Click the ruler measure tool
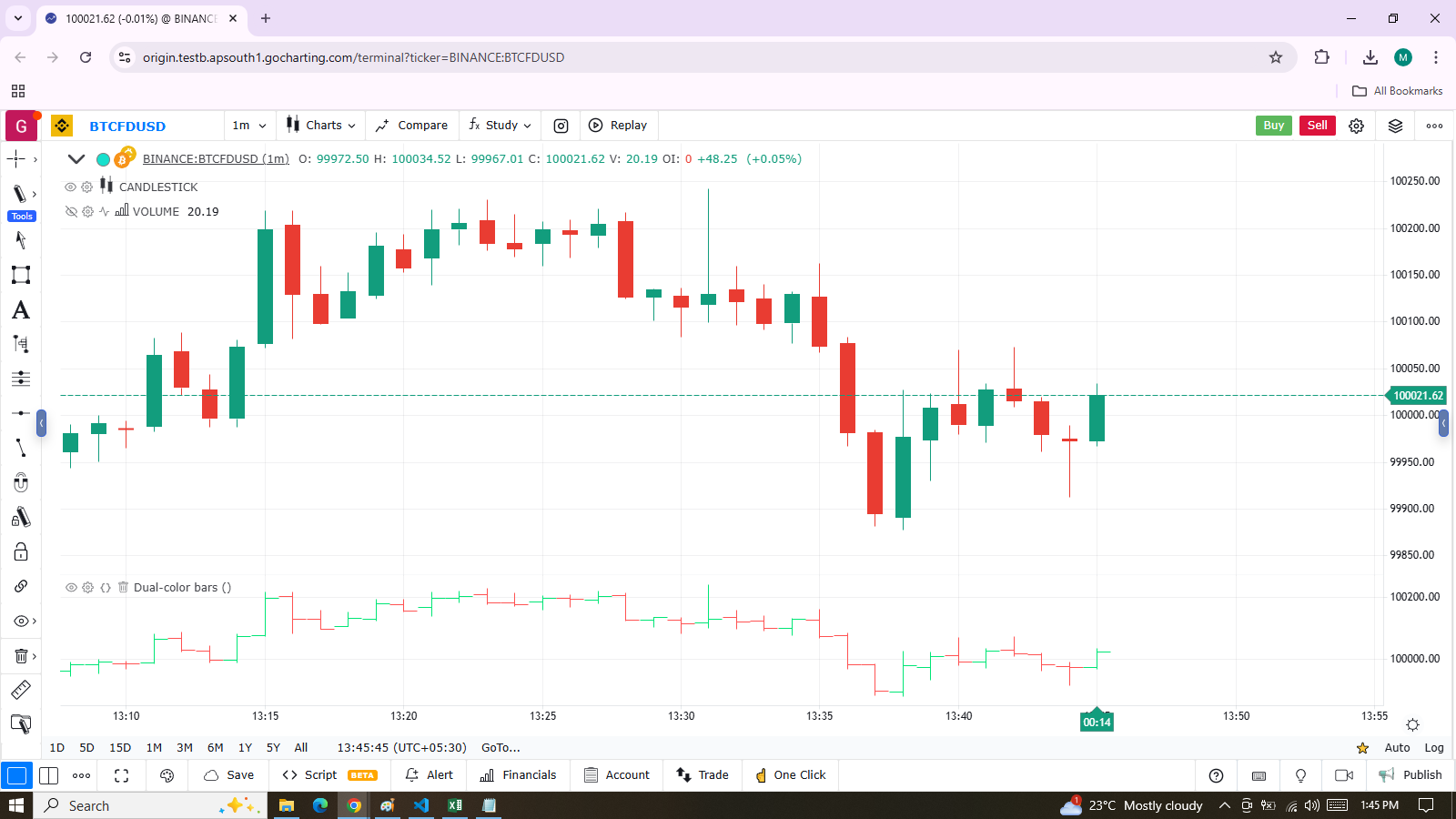The image size is (1456, 819). [20, 690]
